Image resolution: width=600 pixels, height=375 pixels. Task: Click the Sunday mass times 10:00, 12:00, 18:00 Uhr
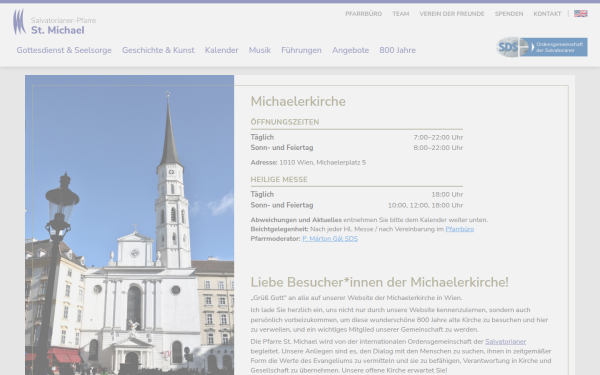coord(426,205)
